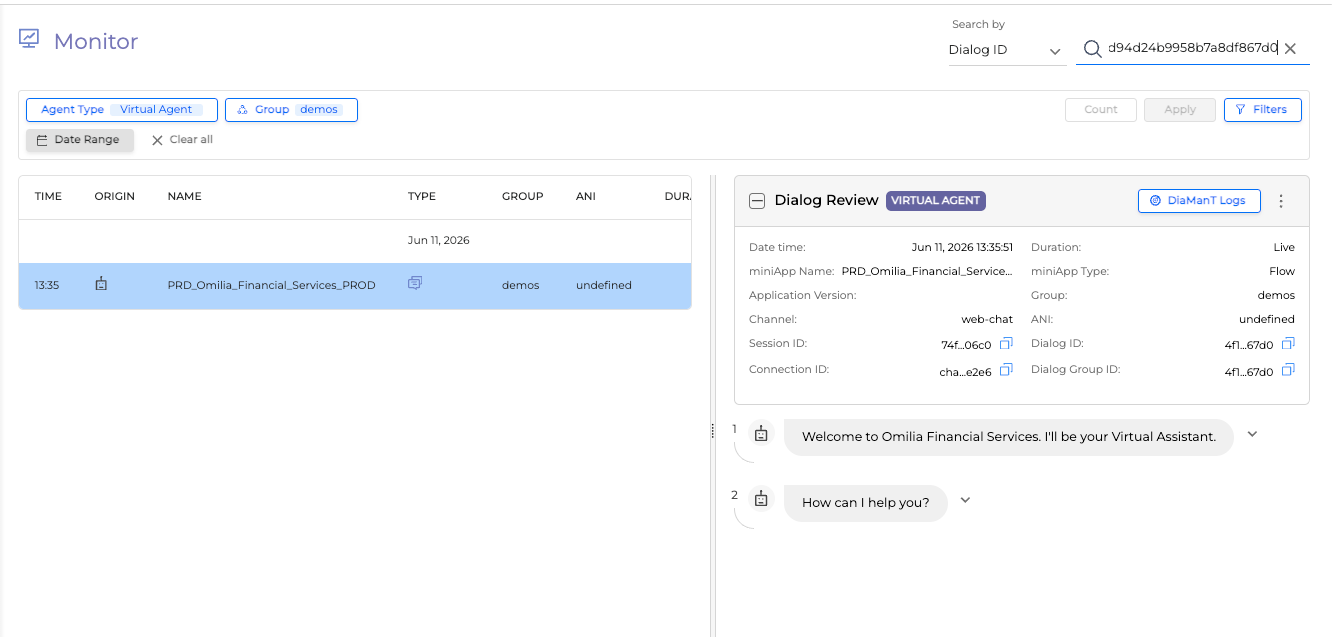Click the chat type icon in 13:35 row
1332x637 pixels.
tap(415, 284)
